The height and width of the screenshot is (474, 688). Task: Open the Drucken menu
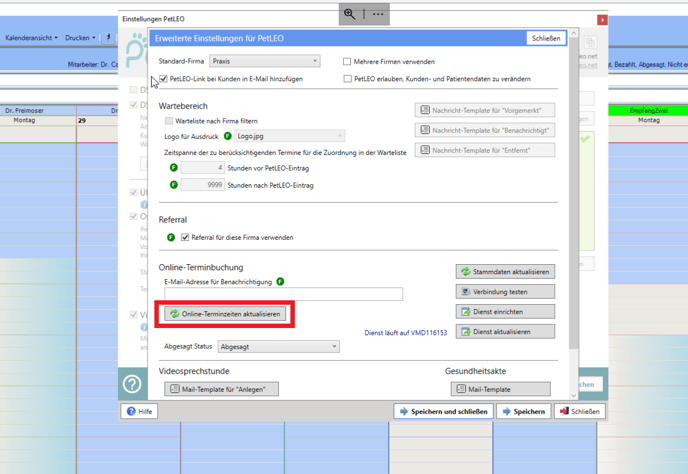point(80,38)
